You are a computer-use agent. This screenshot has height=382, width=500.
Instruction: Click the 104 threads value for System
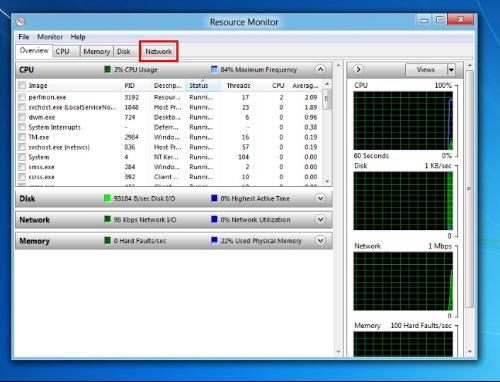tap(243, 157)
